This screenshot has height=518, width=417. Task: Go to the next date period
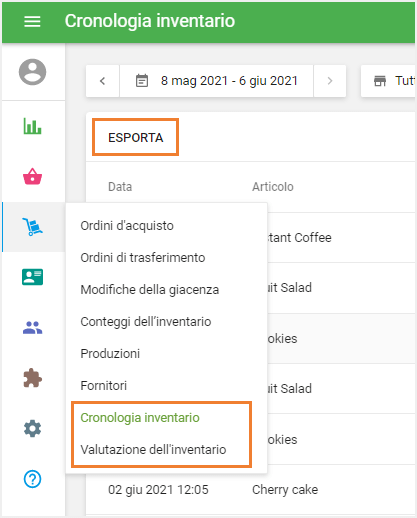330,81
